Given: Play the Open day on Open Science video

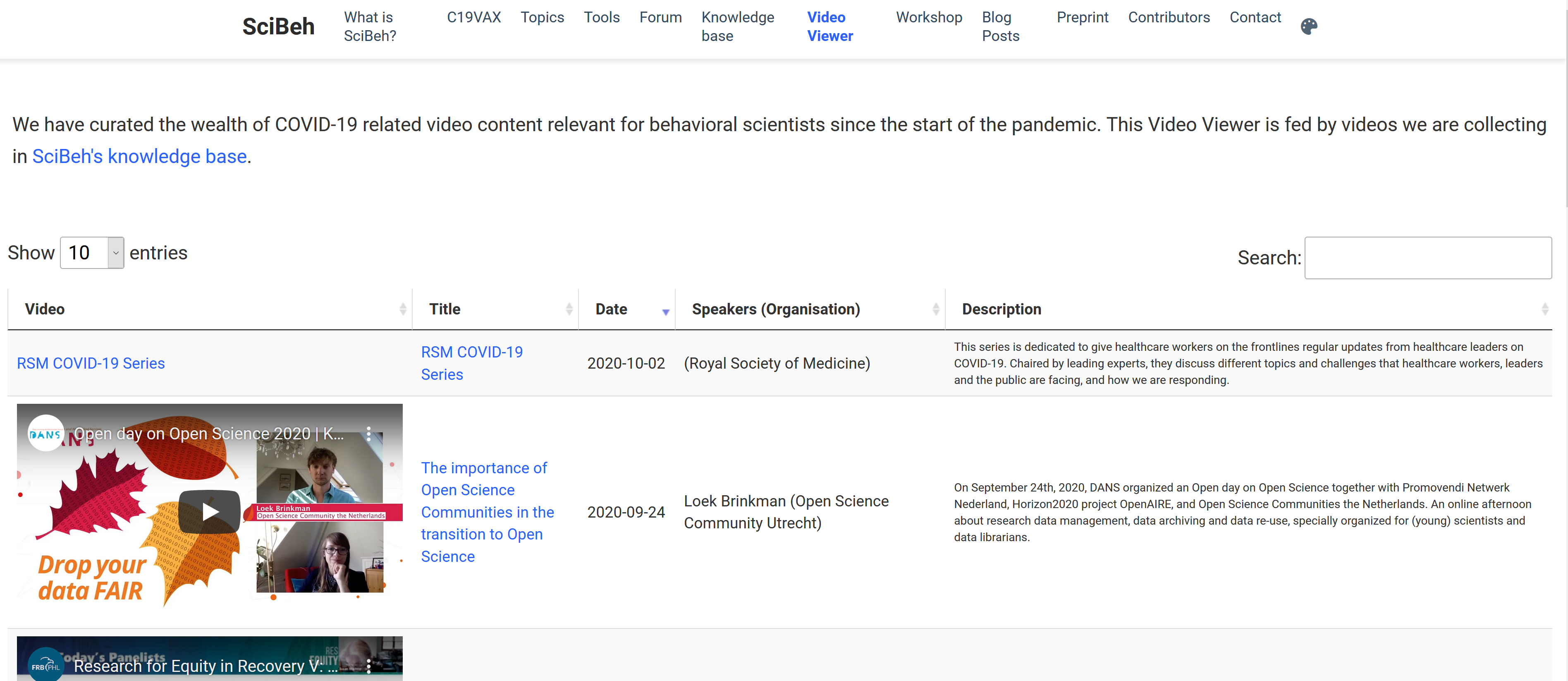Looking at the screenshot, I should 209,511.
